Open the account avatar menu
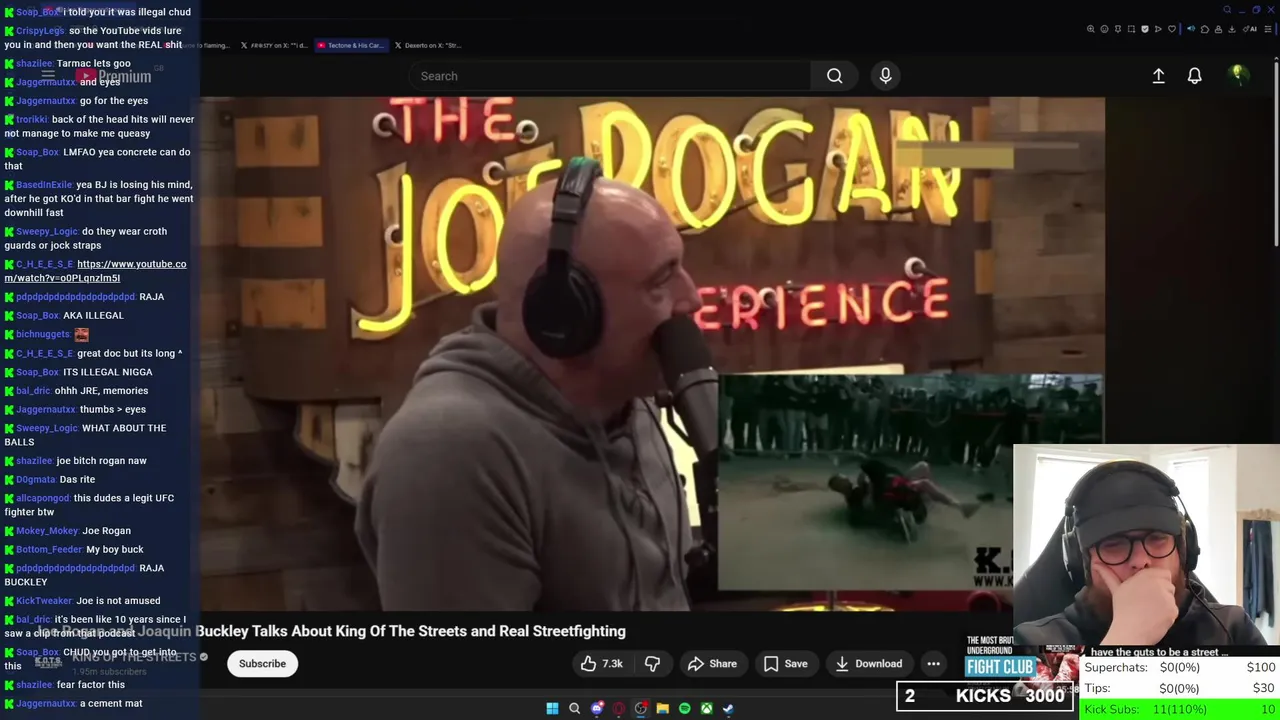Viewport: 1280px width, 720px height. click(x=1238, y=75)
